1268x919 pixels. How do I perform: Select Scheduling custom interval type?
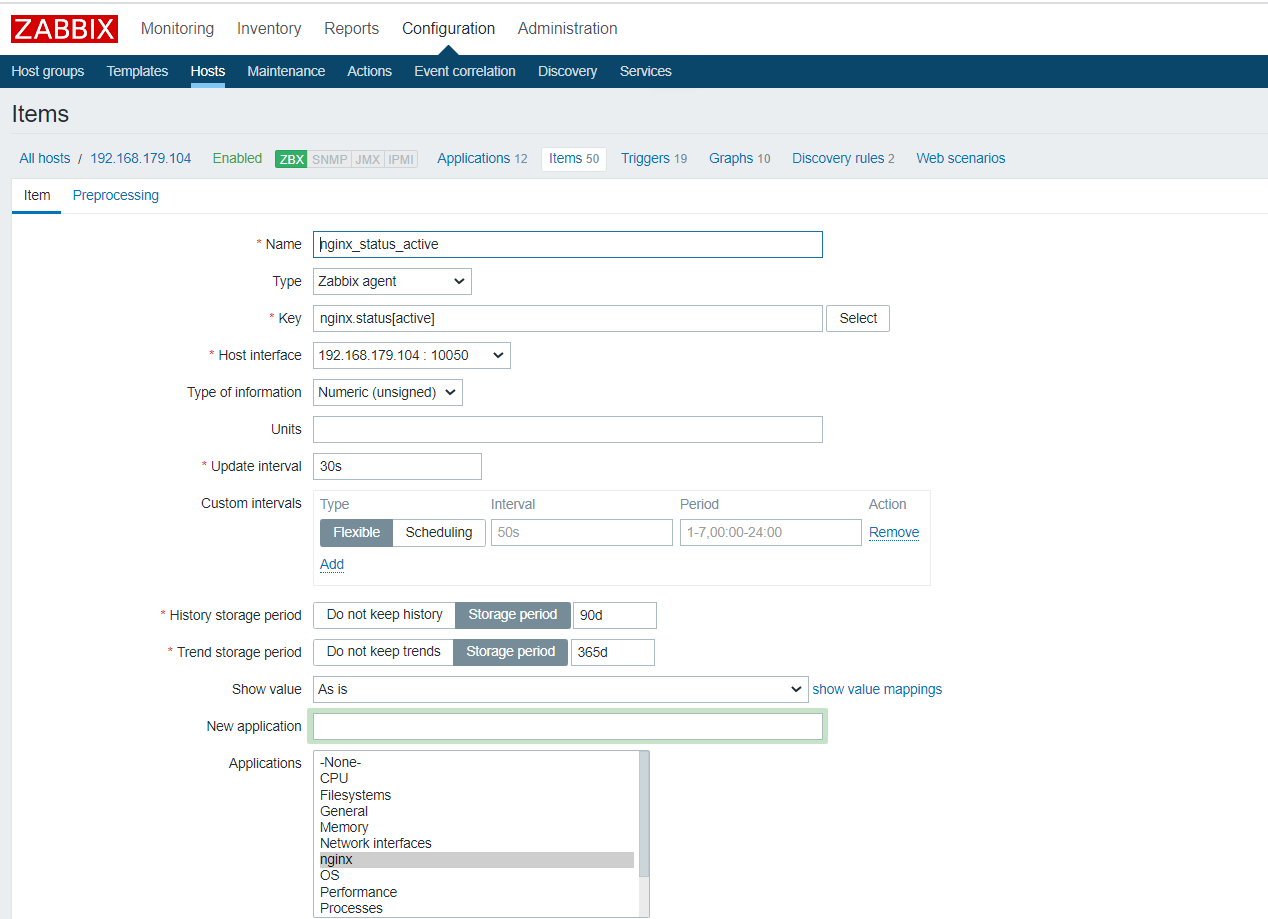click(x=439, y=532)
